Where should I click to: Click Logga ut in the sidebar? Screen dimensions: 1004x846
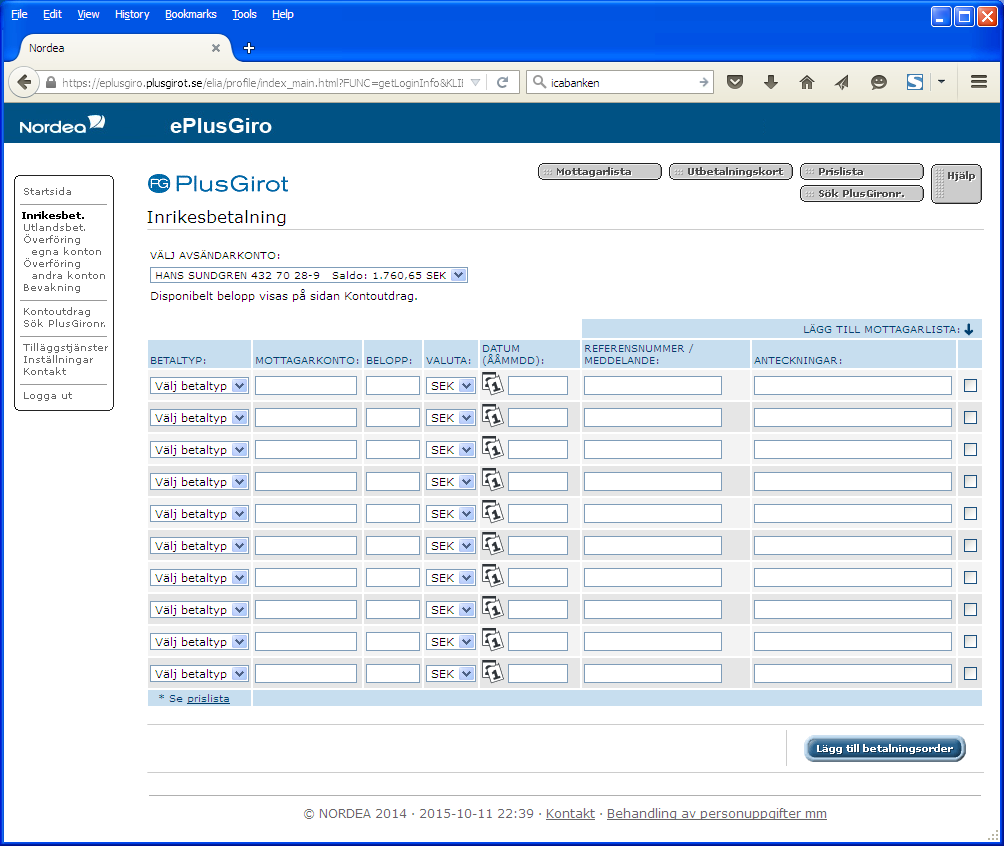click(48, 396)
